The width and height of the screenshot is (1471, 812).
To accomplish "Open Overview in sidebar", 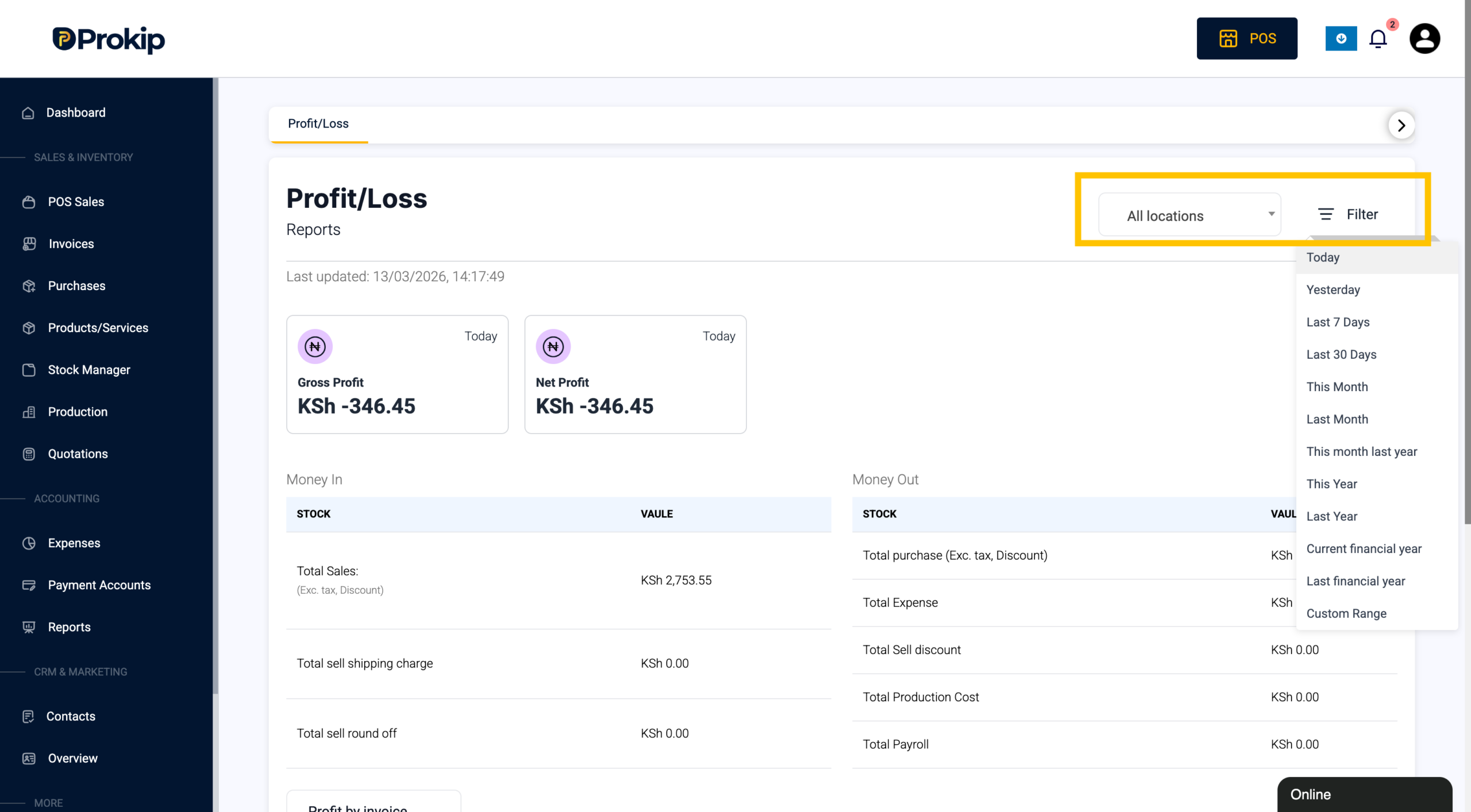I will 72,759.
